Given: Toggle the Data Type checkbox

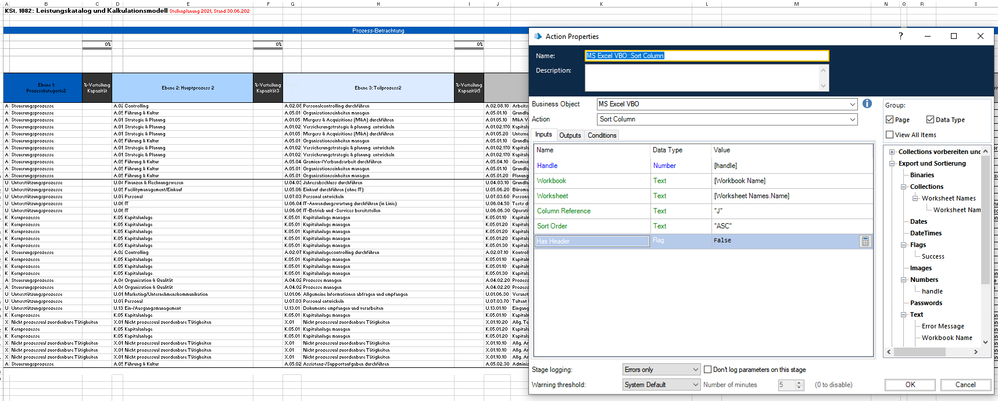Looking at the screenshot, I should [931, 119].
